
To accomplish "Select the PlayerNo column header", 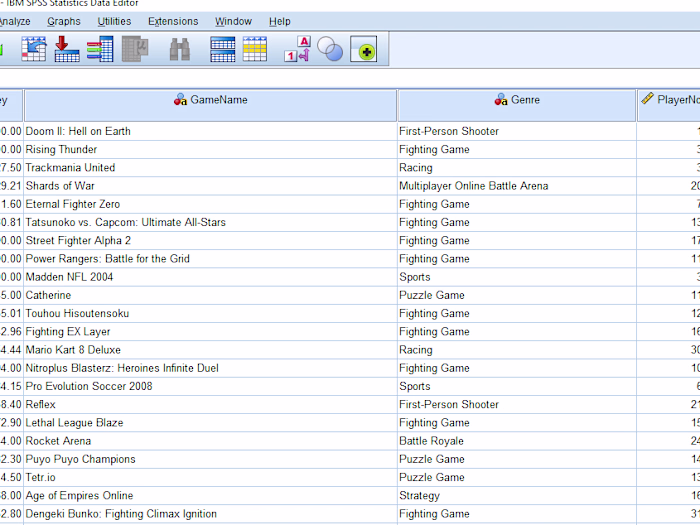I will tap(669, 105).
